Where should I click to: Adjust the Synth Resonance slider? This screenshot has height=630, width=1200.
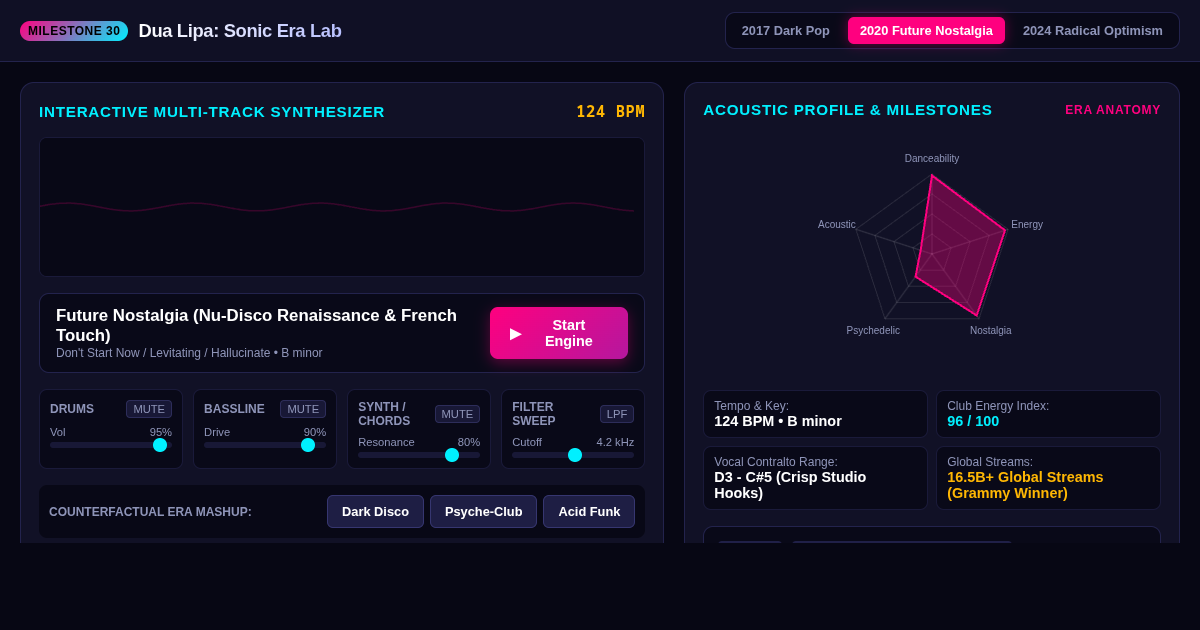click(419, 455)
